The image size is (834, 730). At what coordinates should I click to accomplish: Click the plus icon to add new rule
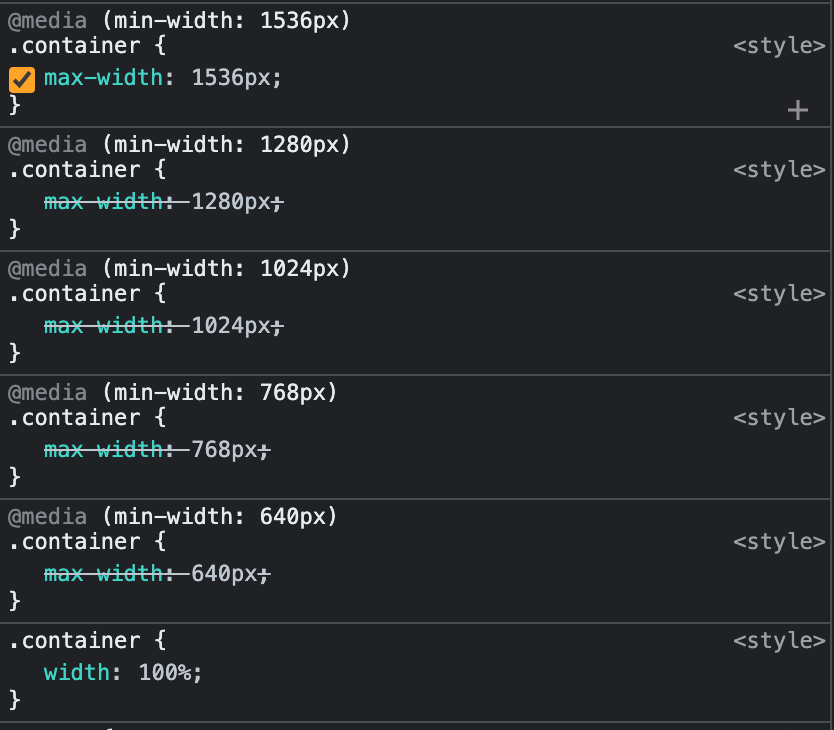[x=797, y=110]
